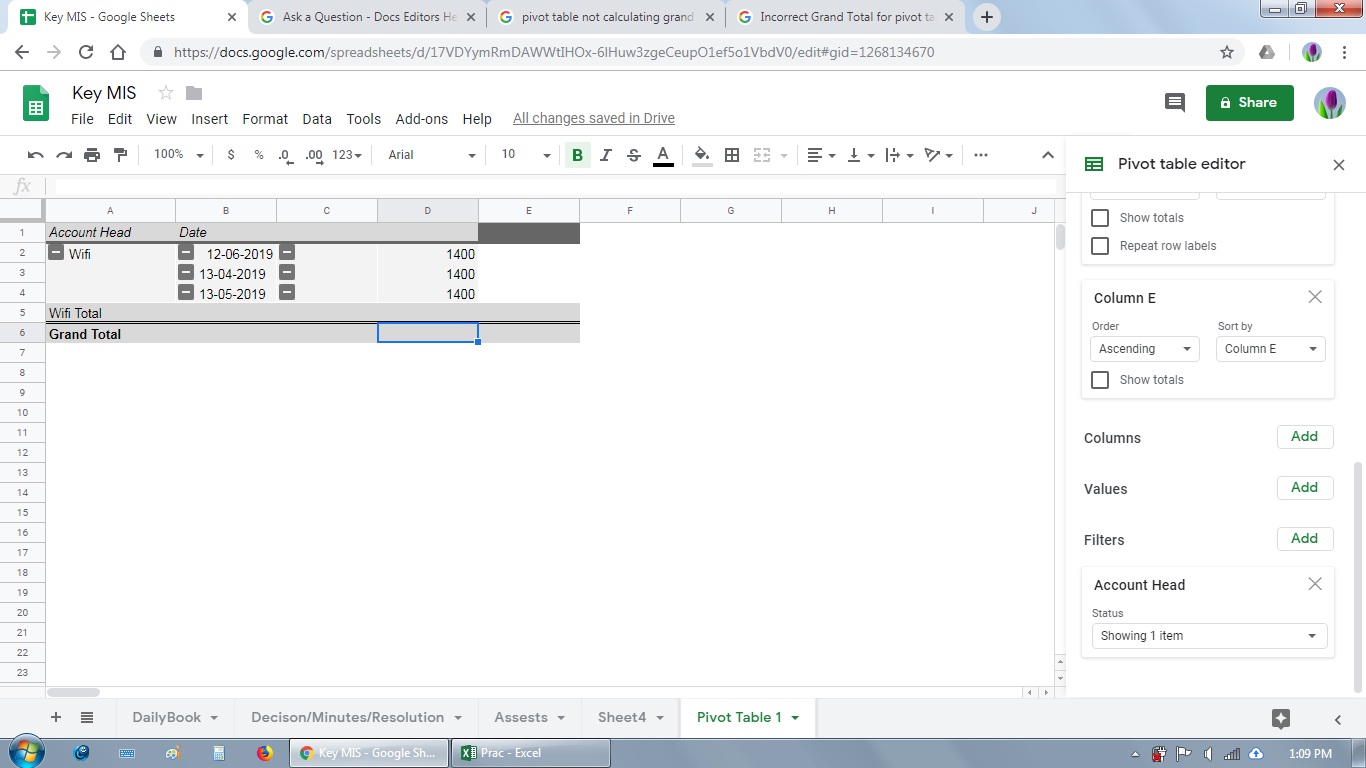The width and height of the screenshot is (1366, 768).
Task: Enable Show totals for Column E
Action: [x=1100, y=380]
